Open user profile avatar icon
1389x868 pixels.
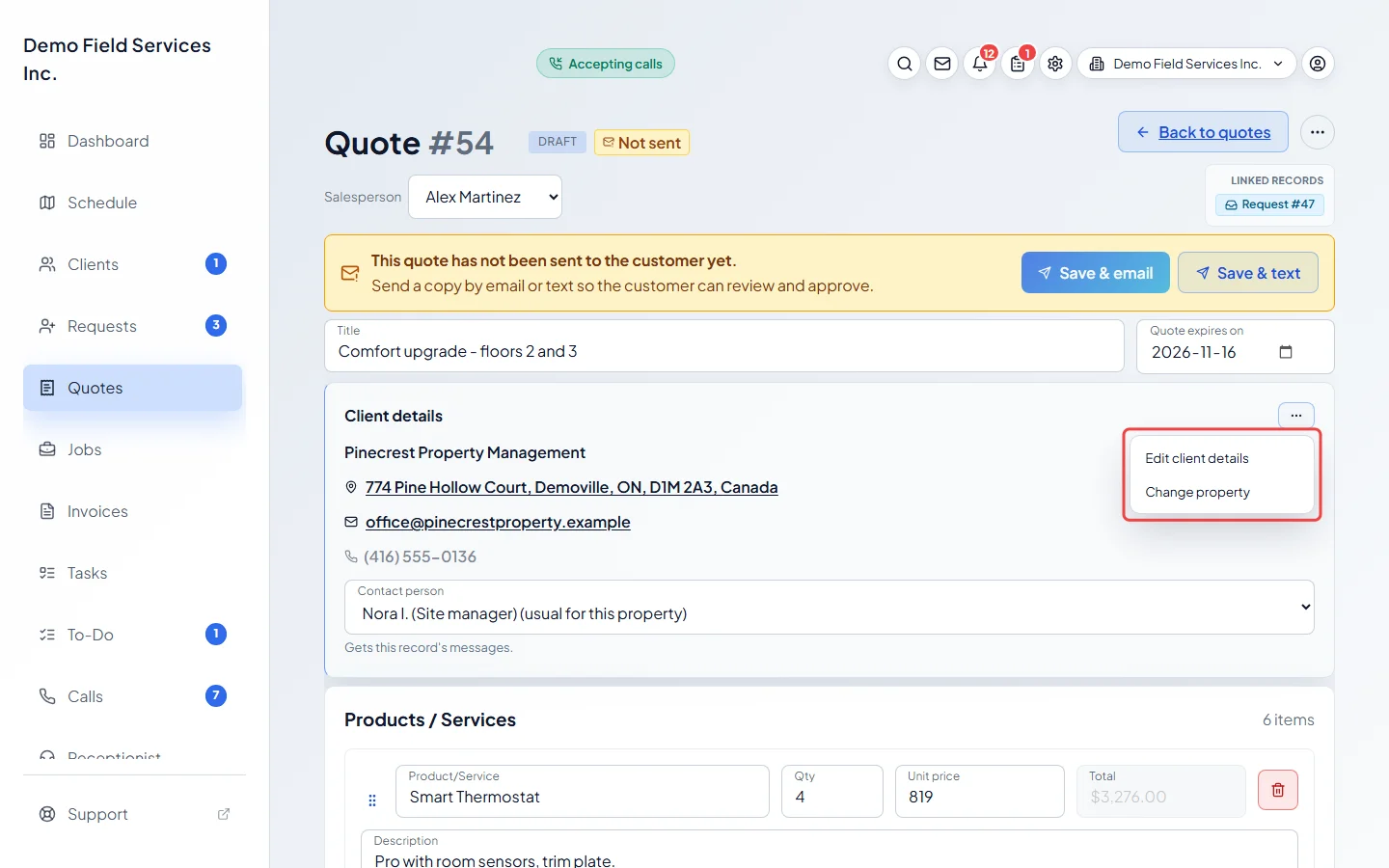point(1318,64)
